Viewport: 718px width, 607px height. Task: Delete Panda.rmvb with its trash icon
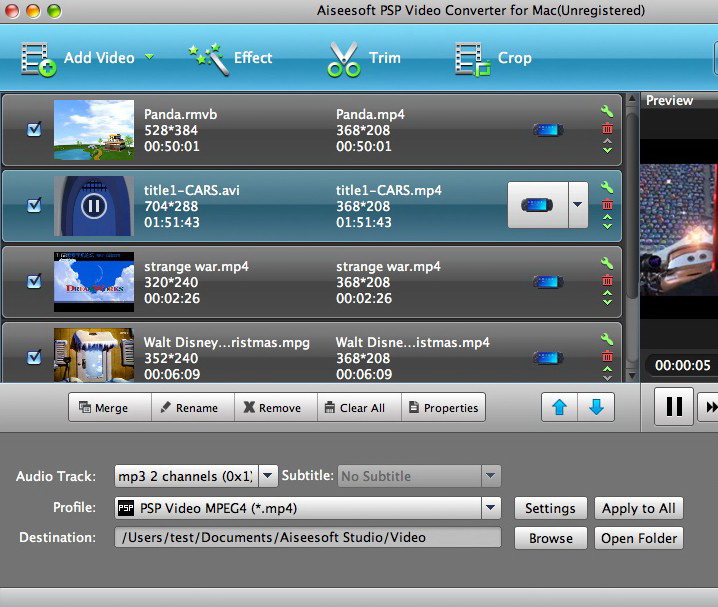[607, 128]
